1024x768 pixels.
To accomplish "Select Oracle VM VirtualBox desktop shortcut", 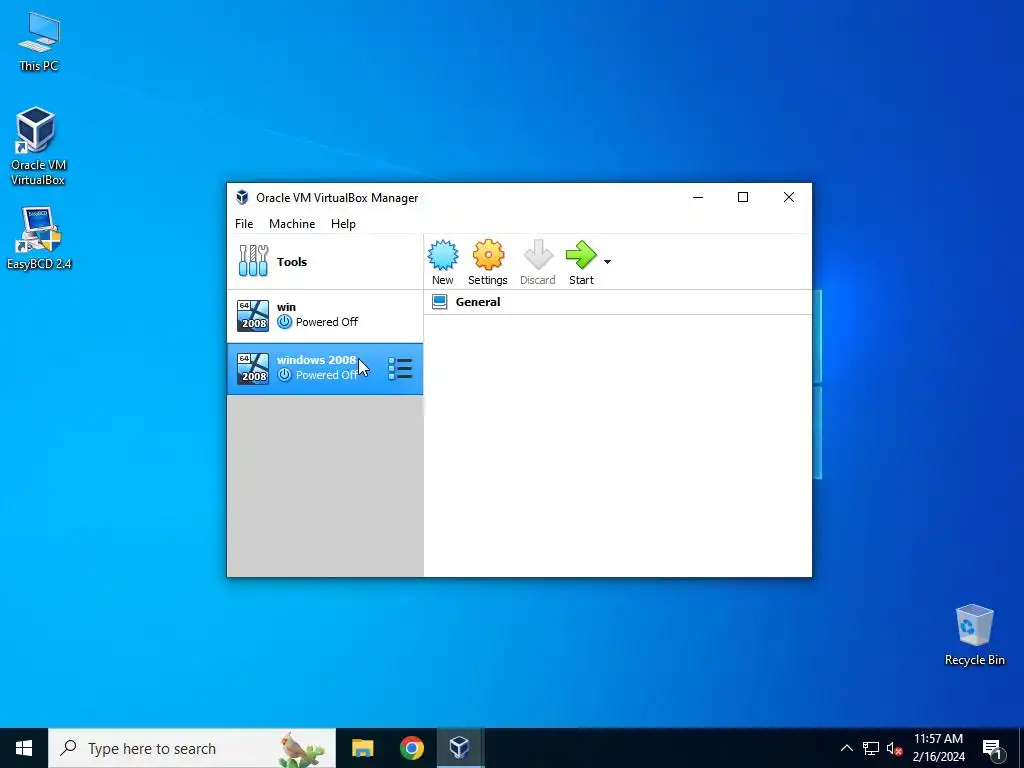I will click(37, 147).
